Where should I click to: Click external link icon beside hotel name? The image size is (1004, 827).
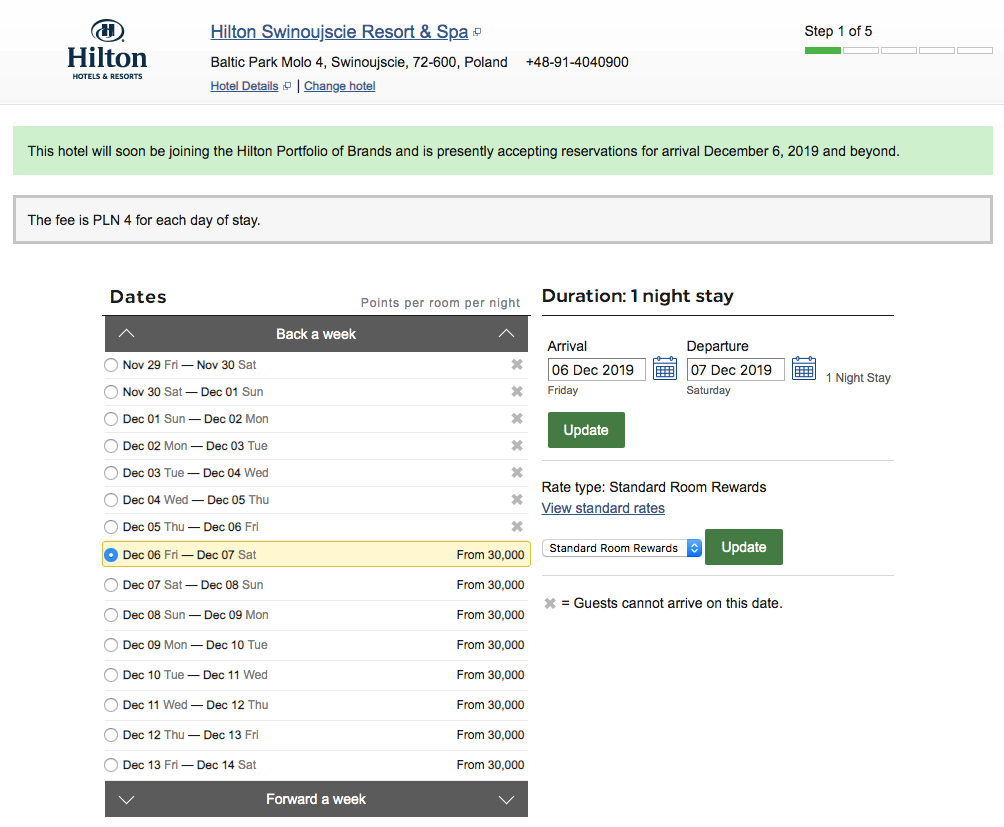(477, 32)
